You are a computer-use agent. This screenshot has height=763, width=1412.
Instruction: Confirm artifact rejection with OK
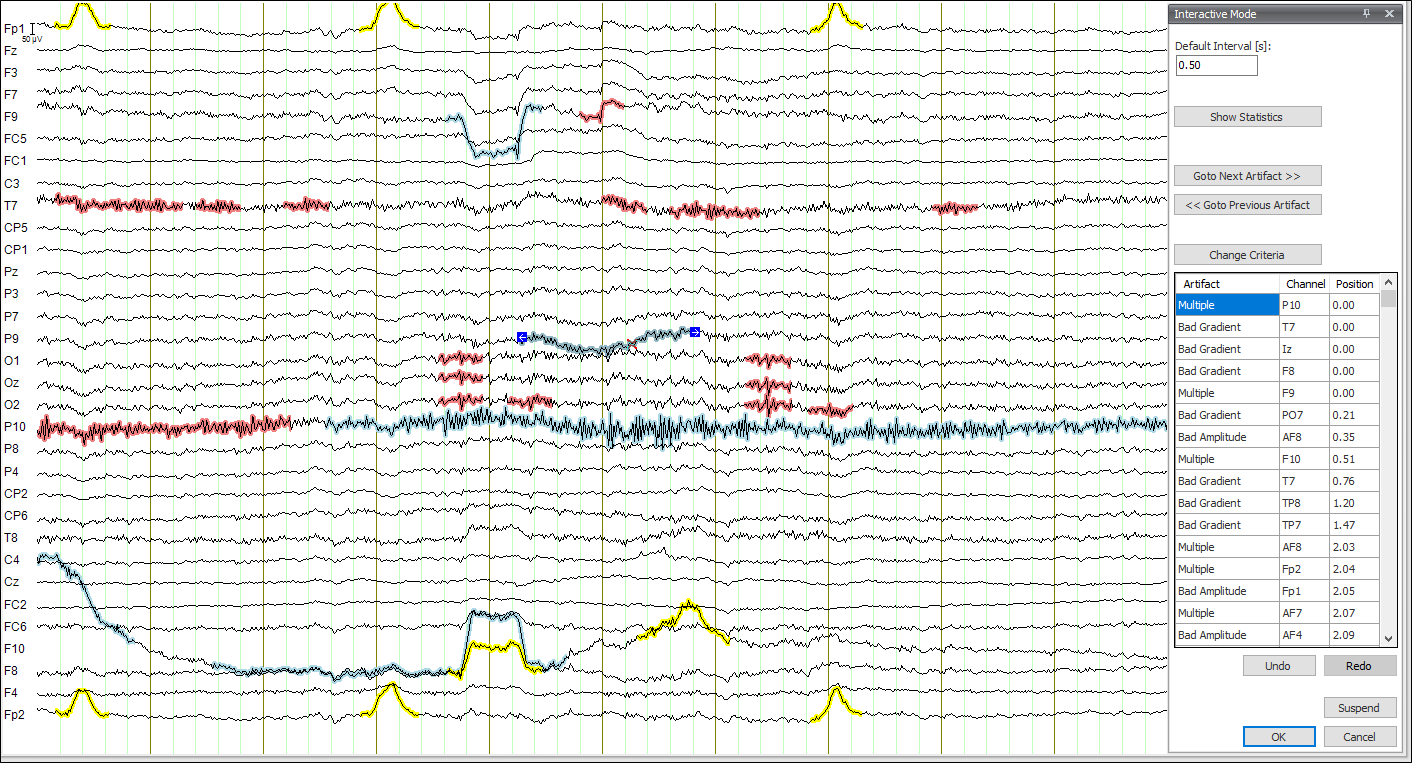pos(1279,736)
